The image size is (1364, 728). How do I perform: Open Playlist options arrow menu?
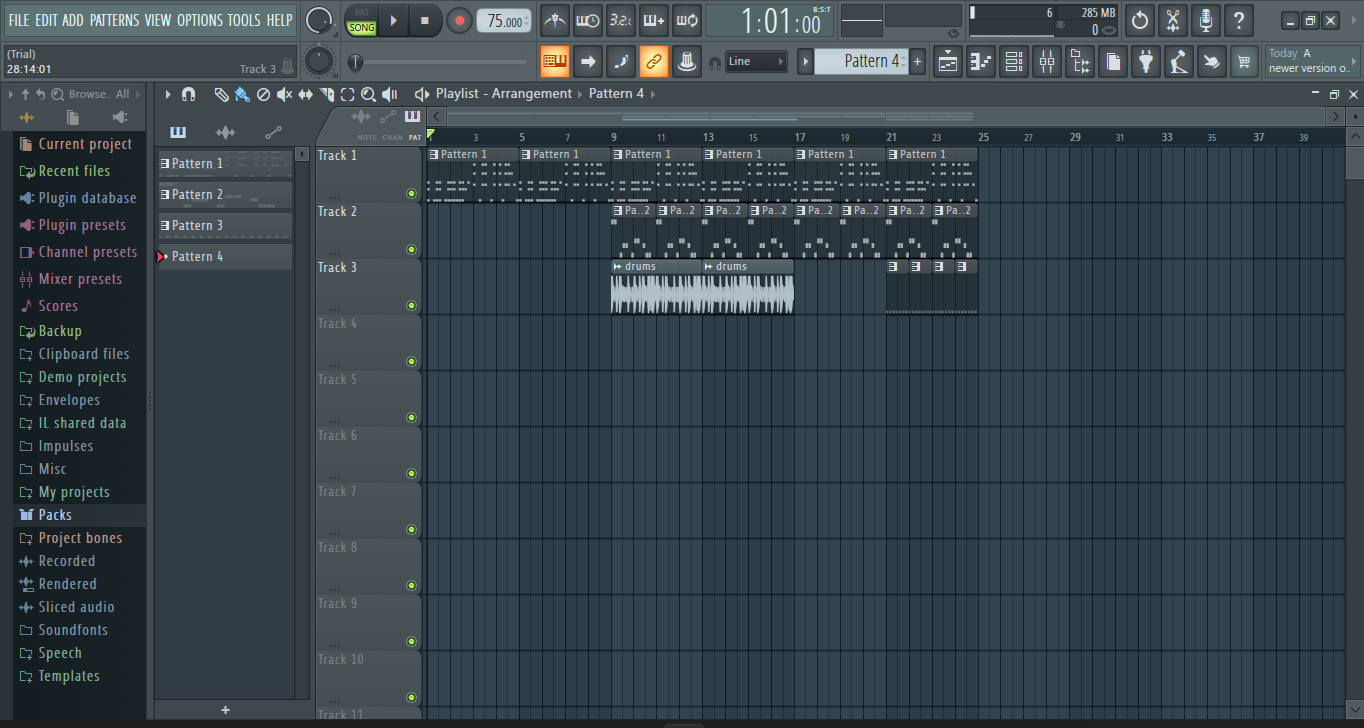(x=167, y=94)
